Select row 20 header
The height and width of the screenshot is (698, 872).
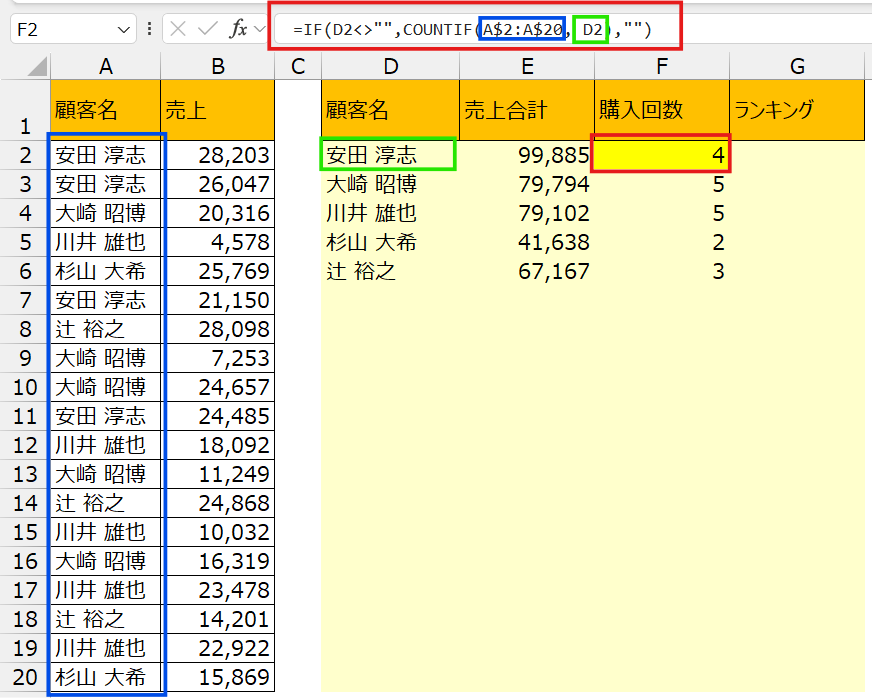point(25,677)
